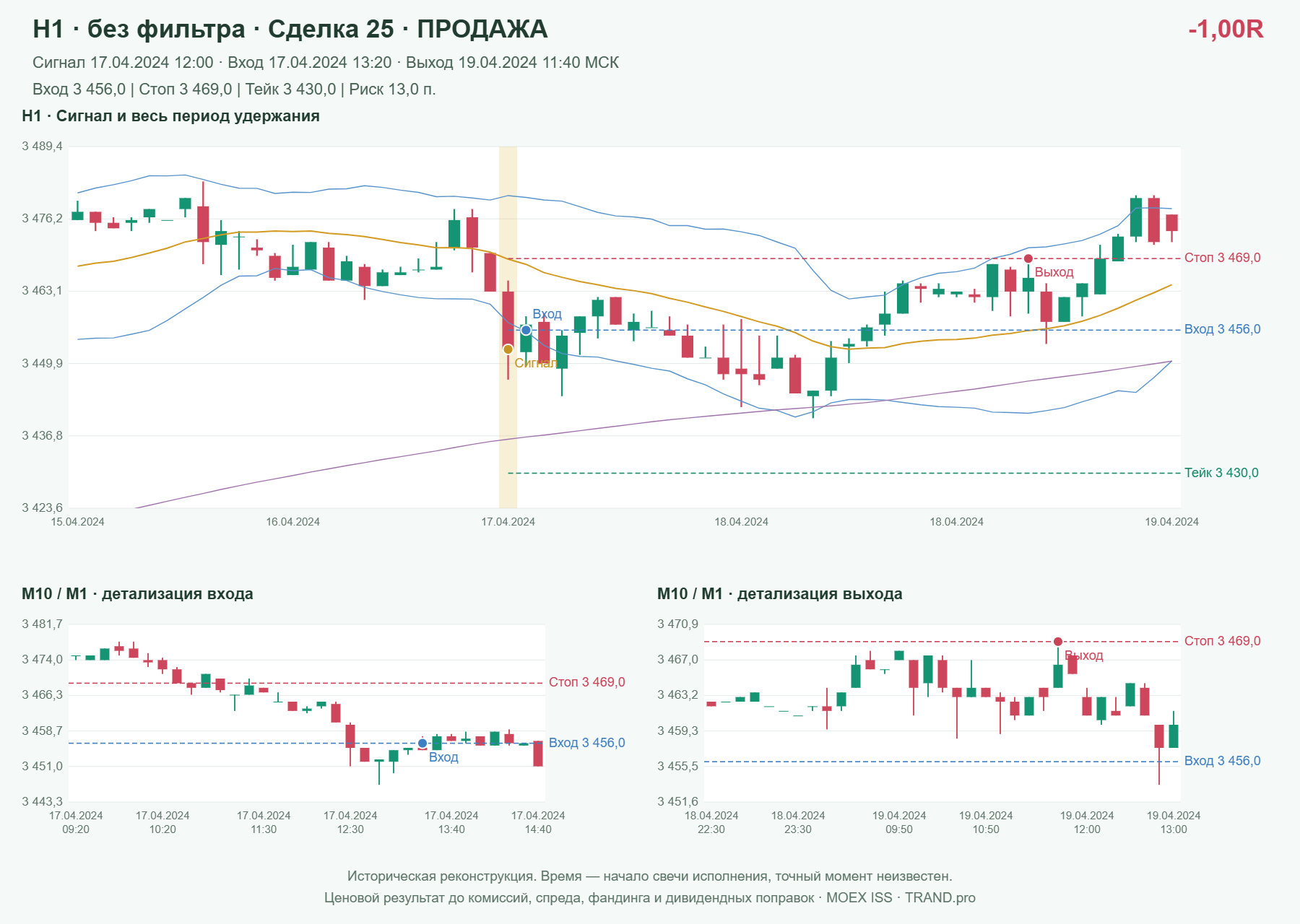Click the footer line ending with 'MOEX ISS · TRAND.pro'
Screen dimensions: 1300x924
coord(650,898)
